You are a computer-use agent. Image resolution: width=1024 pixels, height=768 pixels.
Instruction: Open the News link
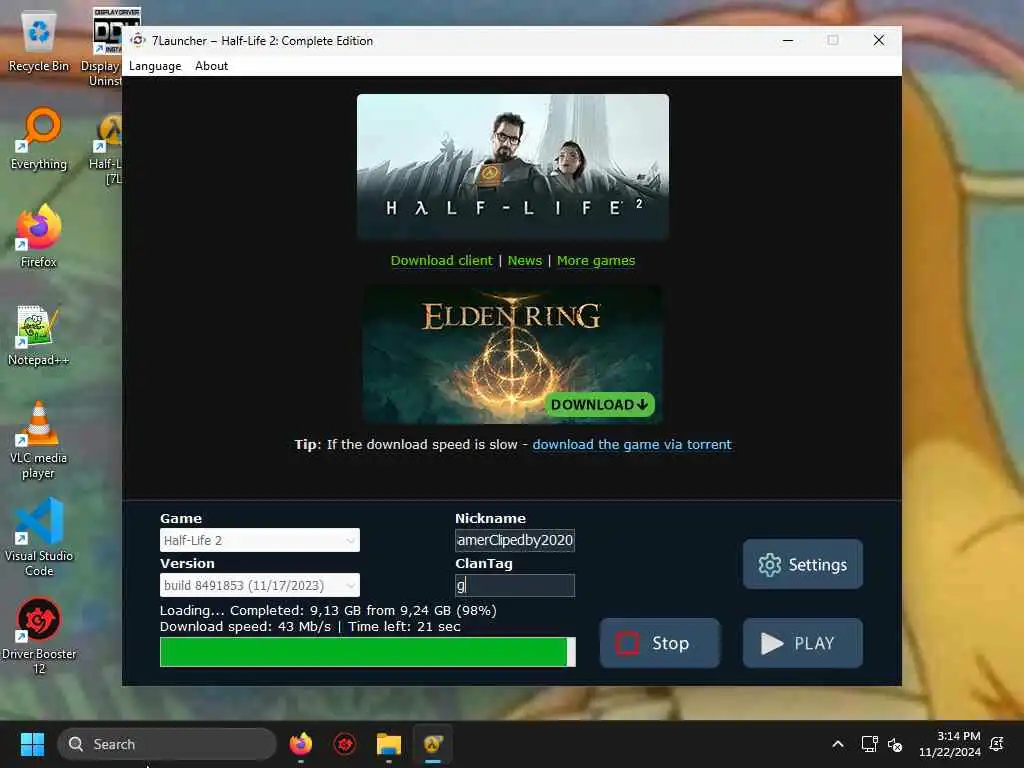click(525, 261)
